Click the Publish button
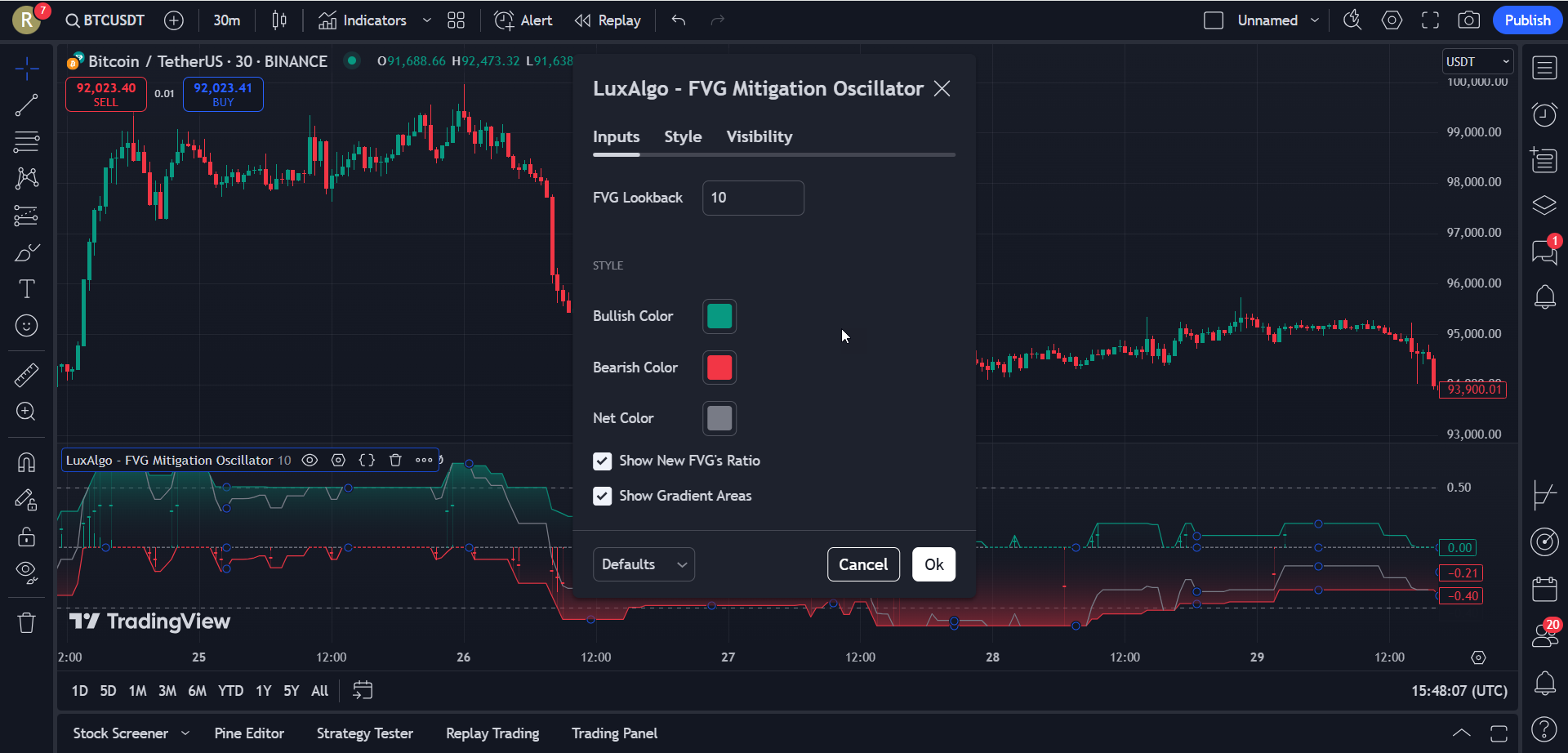1568x753 pixels. (1527, 20)
